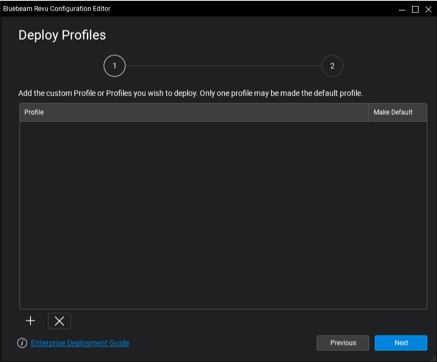Open the Enterprise Deployment Guide link
Image resolution: width=437 pixels, height=362 pixels.
pos(80,343)
